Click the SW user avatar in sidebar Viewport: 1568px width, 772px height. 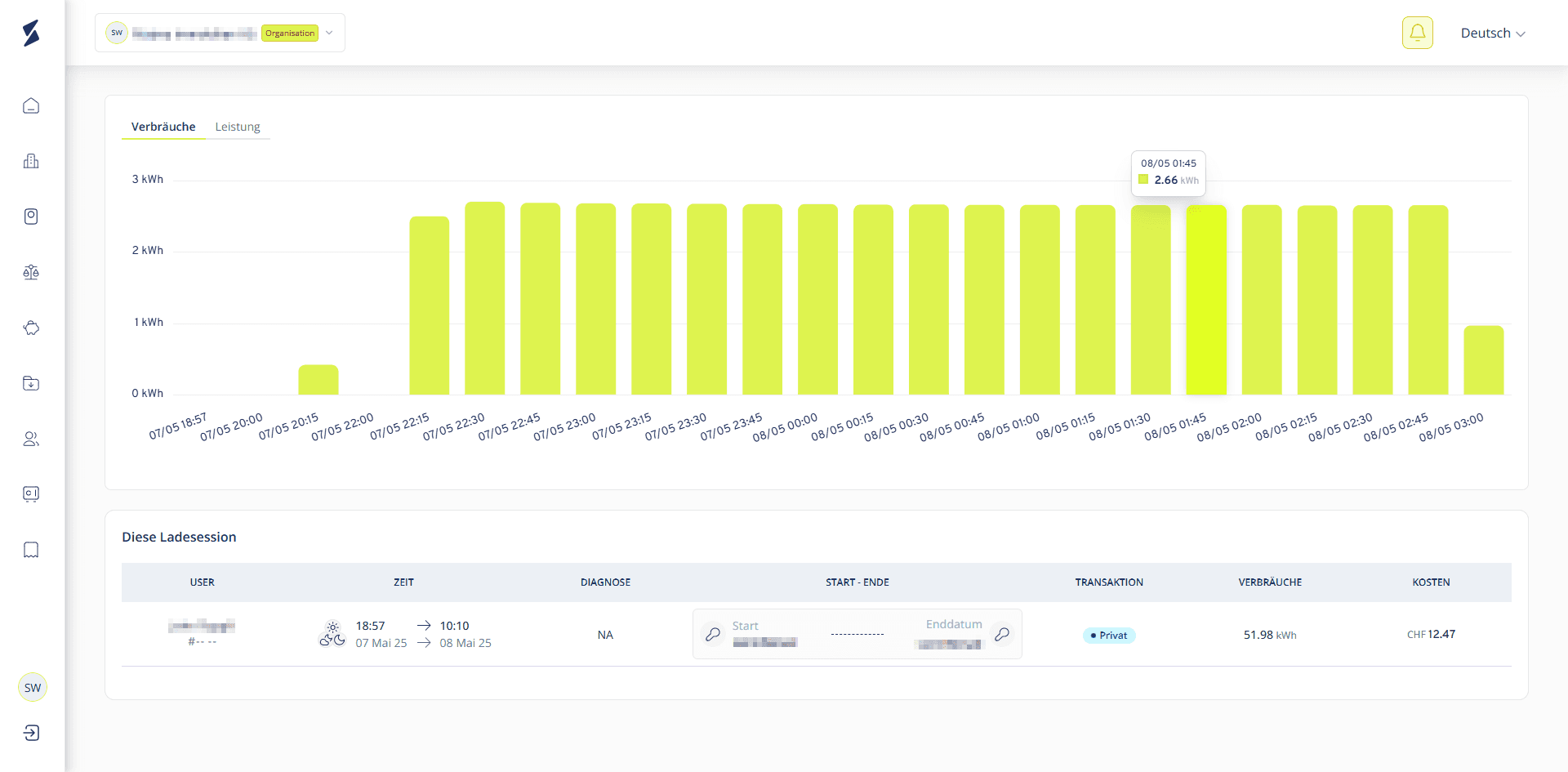pos(33,687)
